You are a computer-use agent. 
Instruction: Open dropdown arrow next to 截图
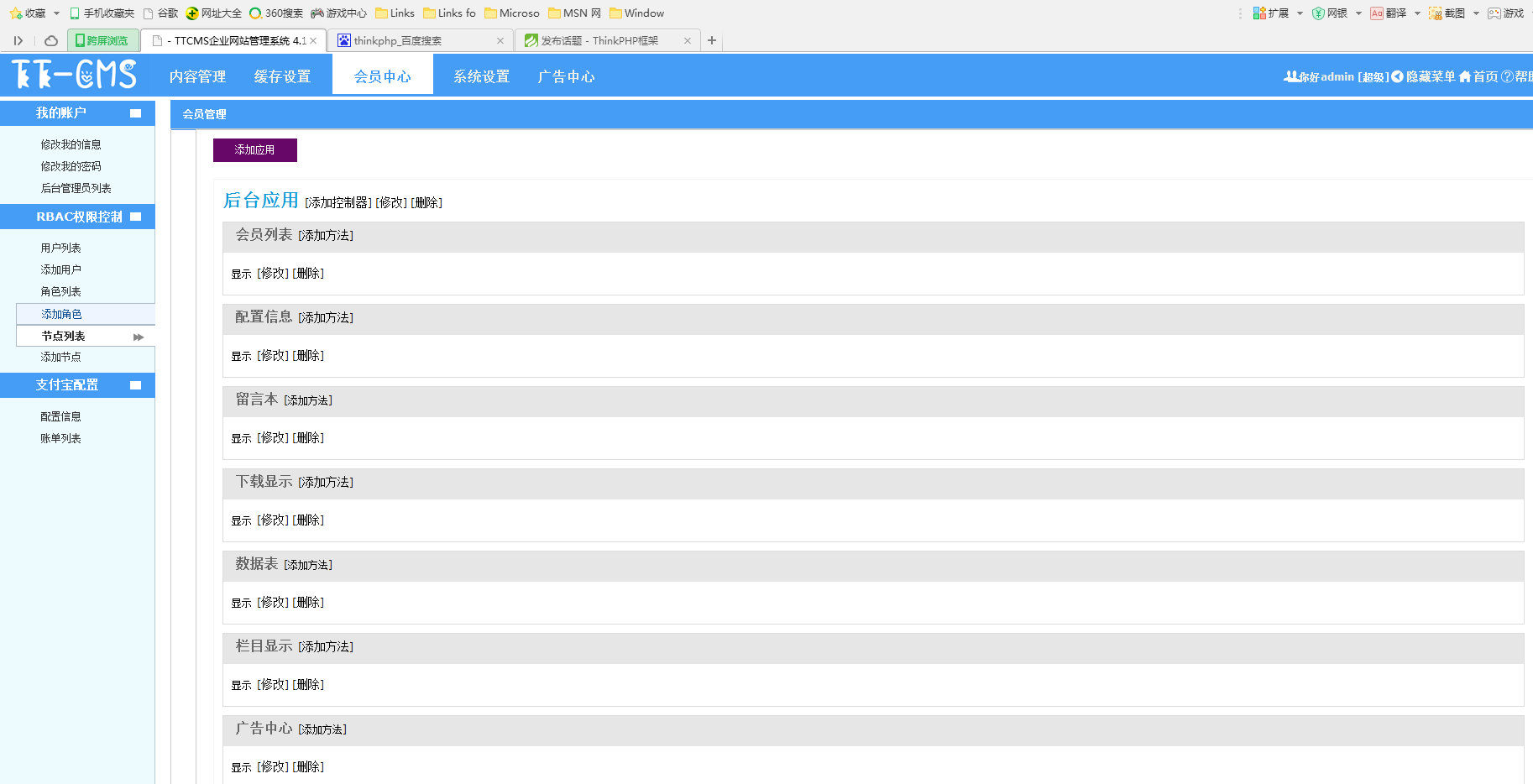[1476, 13]
